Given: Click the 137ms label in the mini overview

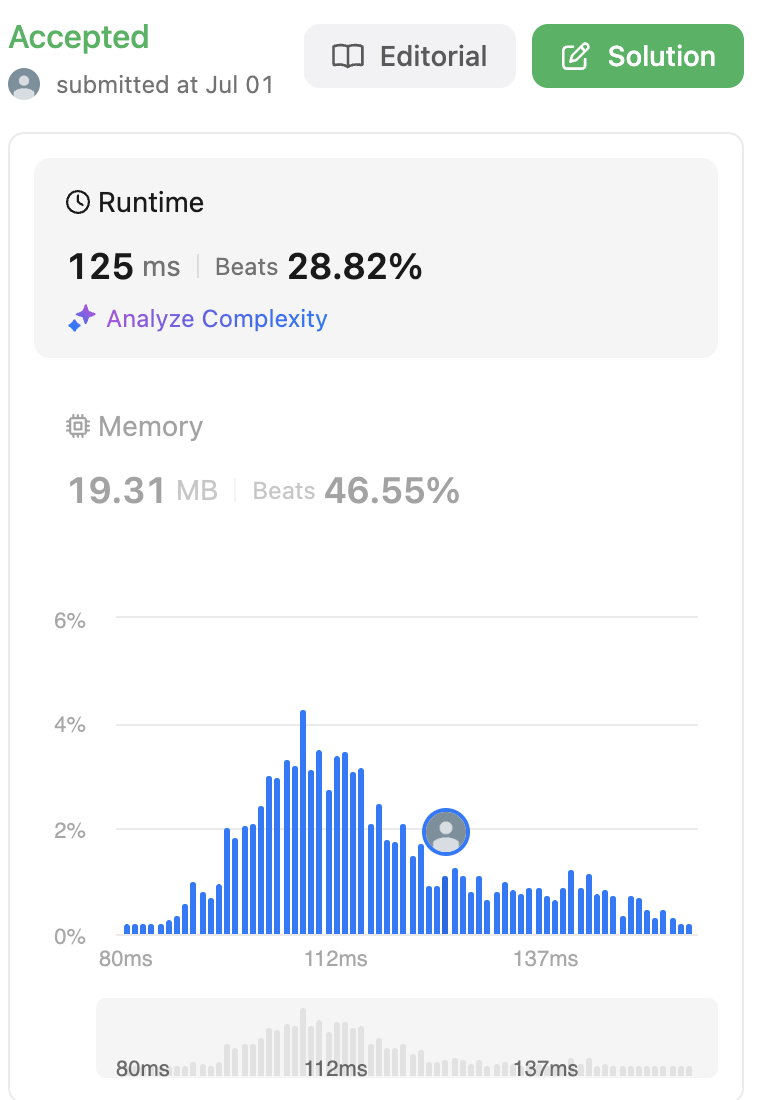Looking at the screenshot, I should (545, 1068).
